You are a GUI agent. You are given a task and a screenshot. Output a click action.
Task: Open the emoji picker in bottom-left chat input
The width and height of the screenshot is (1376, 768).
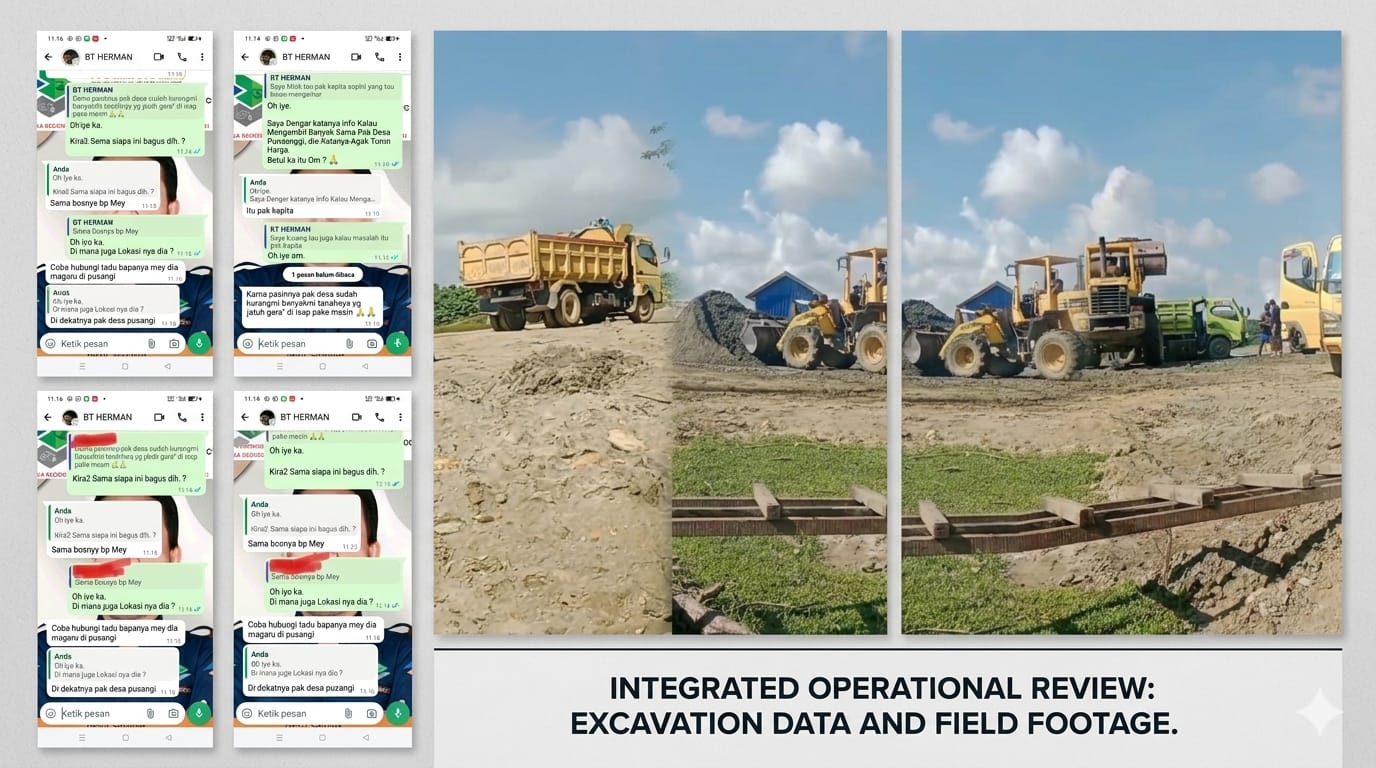(50, 713)
